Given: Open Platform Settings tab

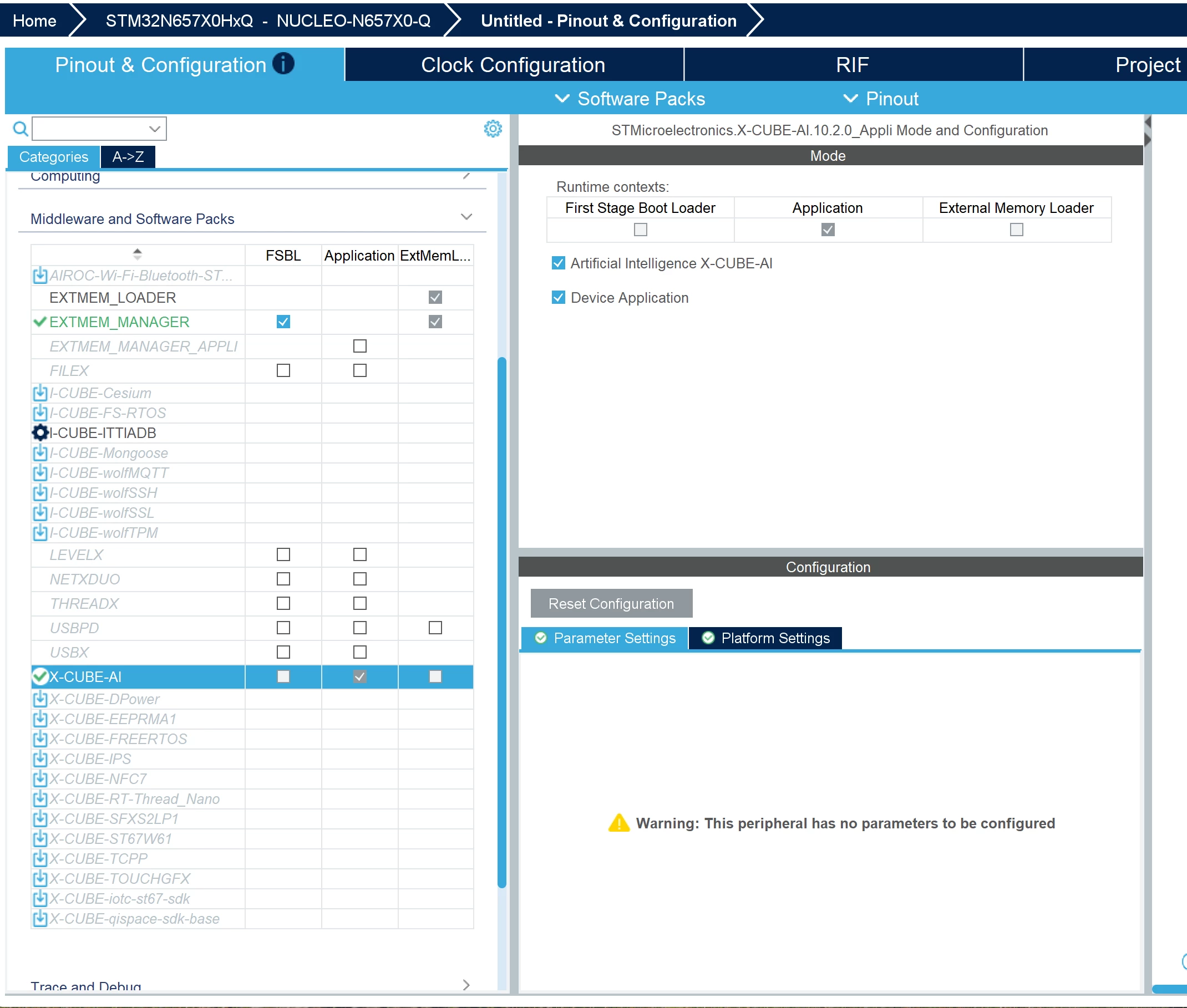Looking at the screenshot, I should (766, 638).
